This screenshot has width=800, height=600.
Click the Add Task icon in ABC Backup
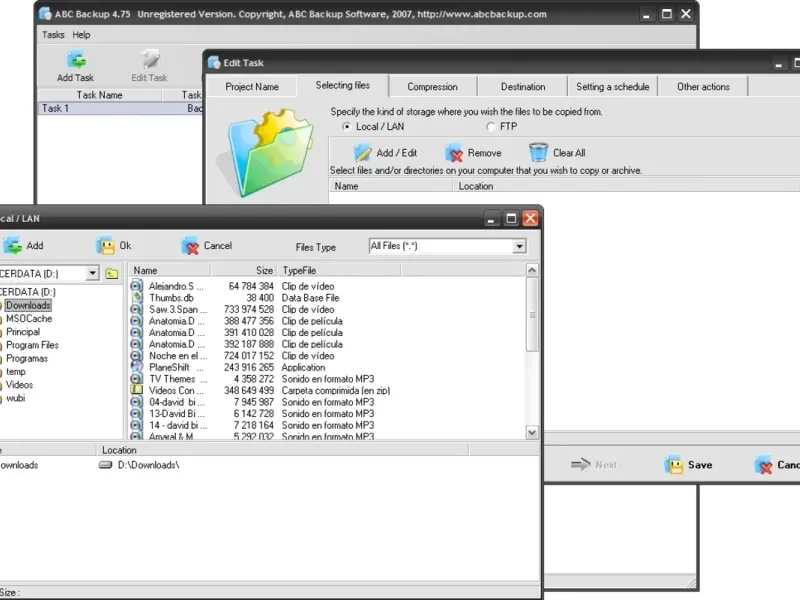tap(76, 60)
